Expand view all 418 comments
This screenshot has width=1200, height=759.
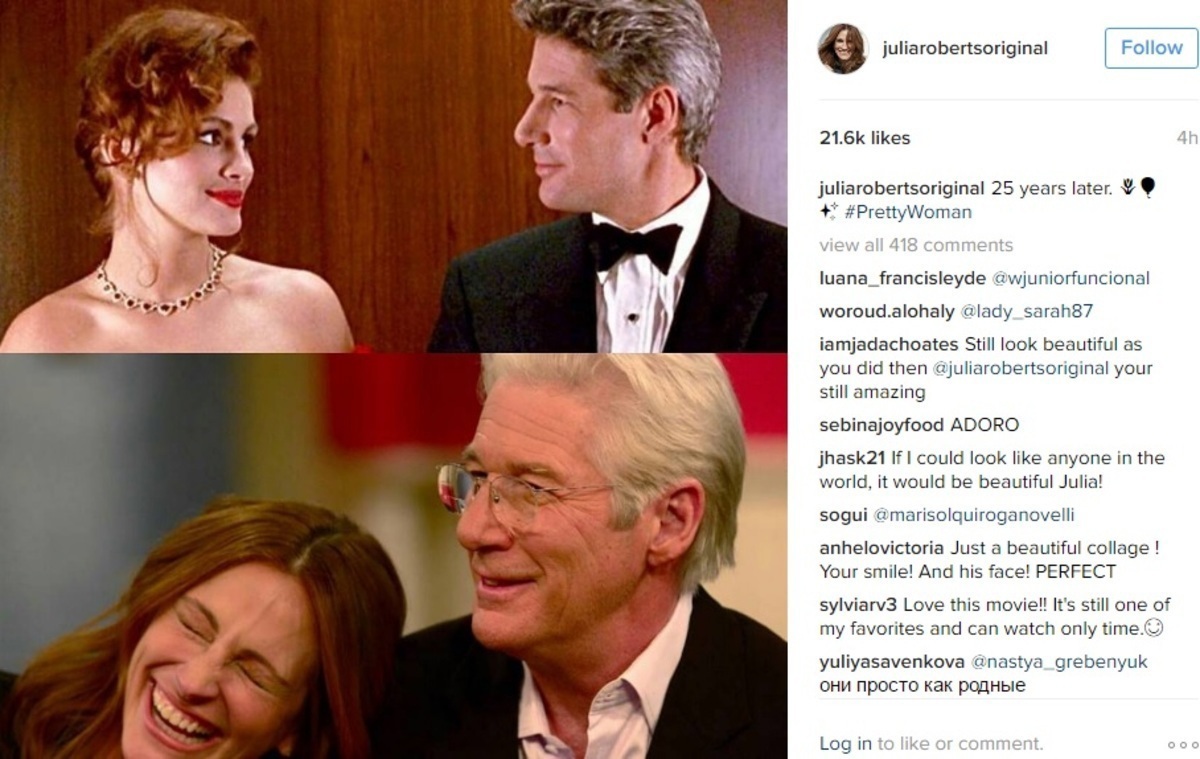[916, 245]
